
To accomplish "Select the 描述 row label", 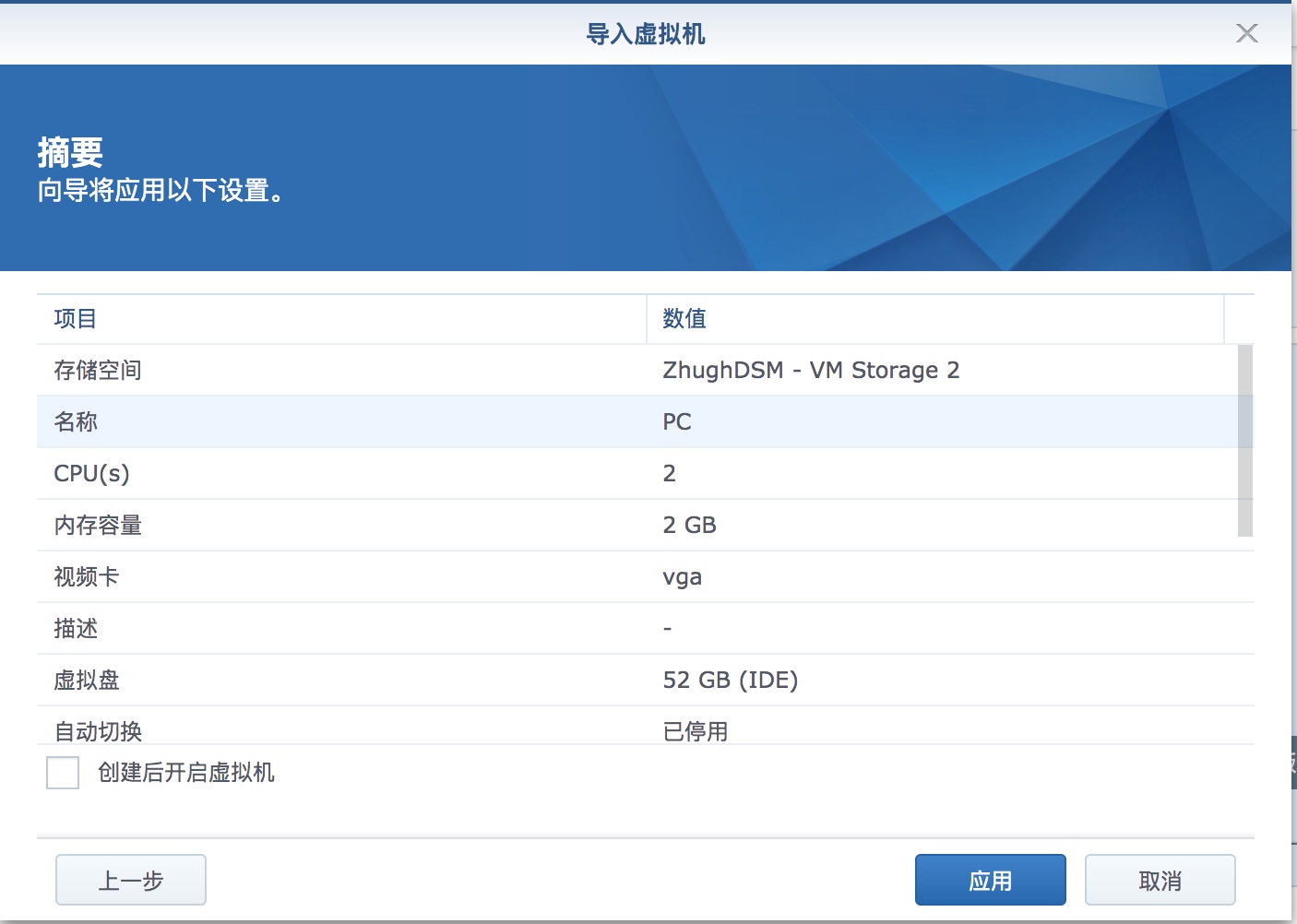I will pos(76,629).
